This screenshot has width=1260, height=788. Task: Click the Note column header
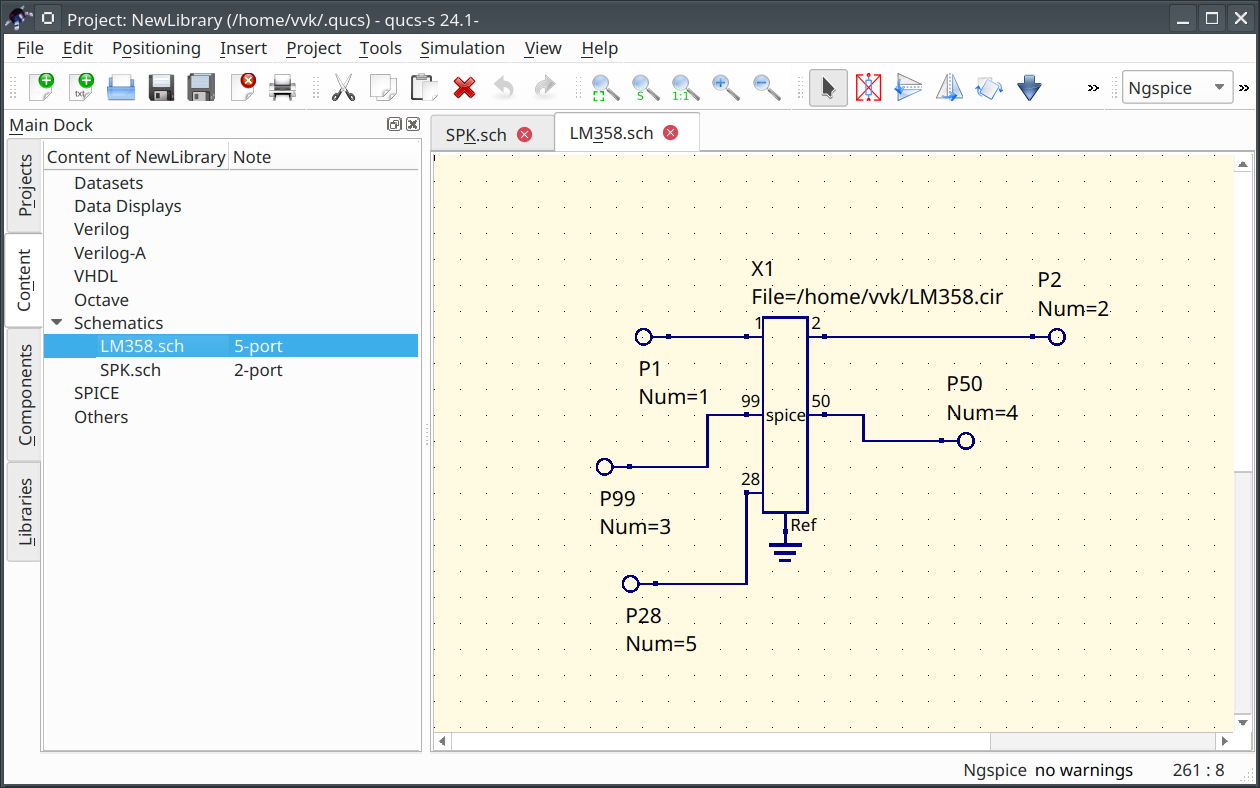324,157
